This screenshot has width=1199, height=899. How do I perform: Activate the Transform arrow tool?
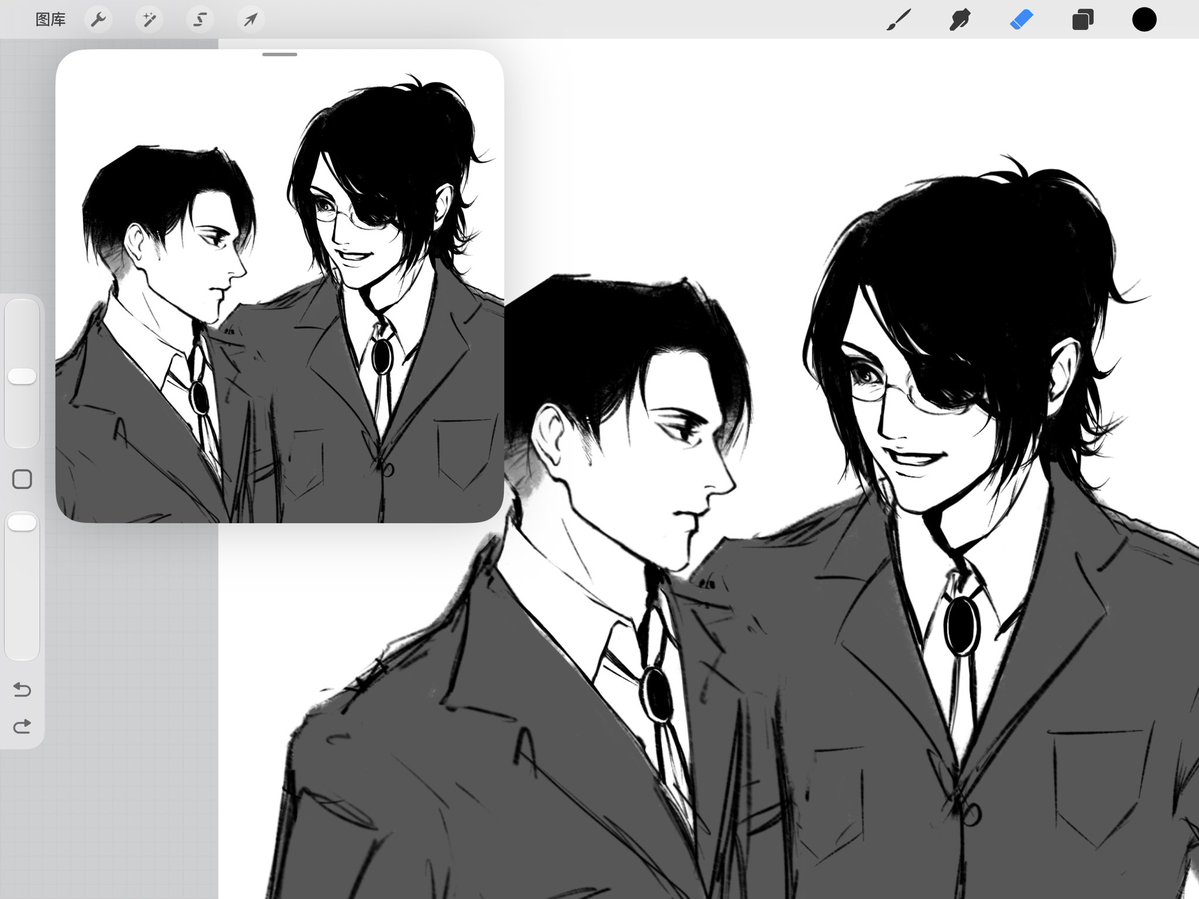251,19
